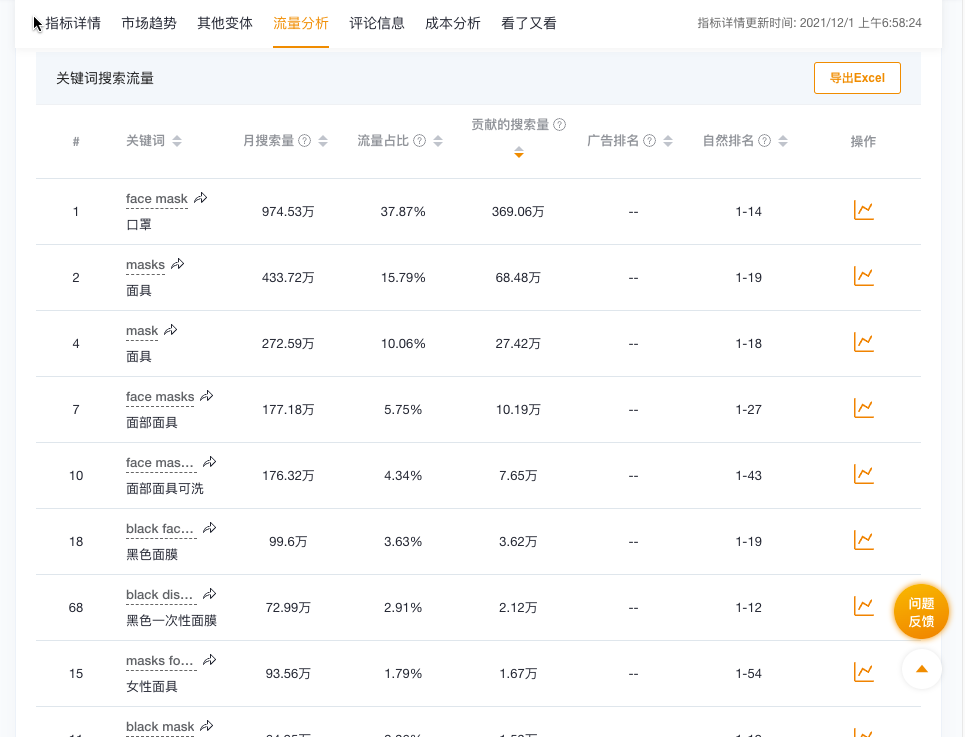
Task: Click the trend chart icon in the masks row
Action: tap(863, 275)
